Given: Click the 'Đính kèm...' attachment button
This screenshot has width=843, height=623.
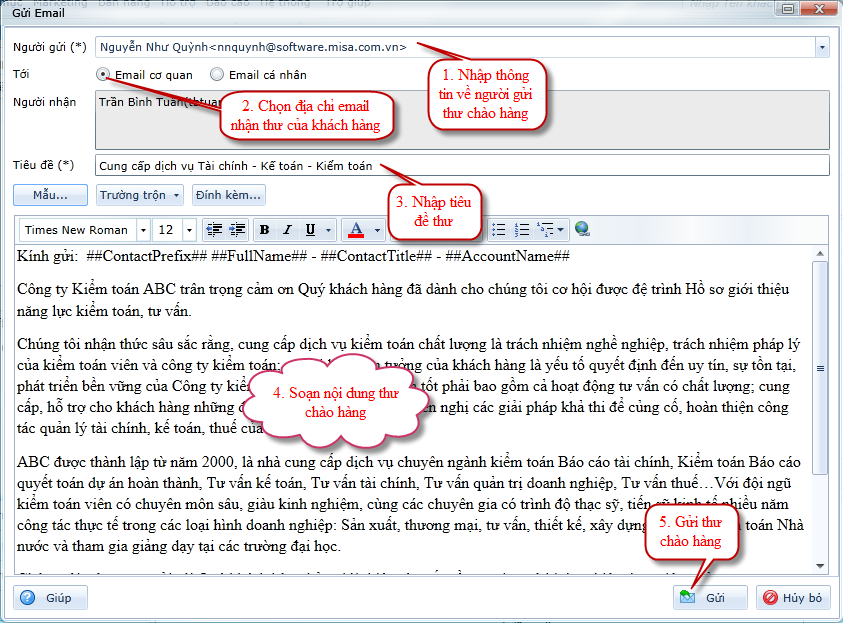Looking at the screenshot, I should (229, 194).
